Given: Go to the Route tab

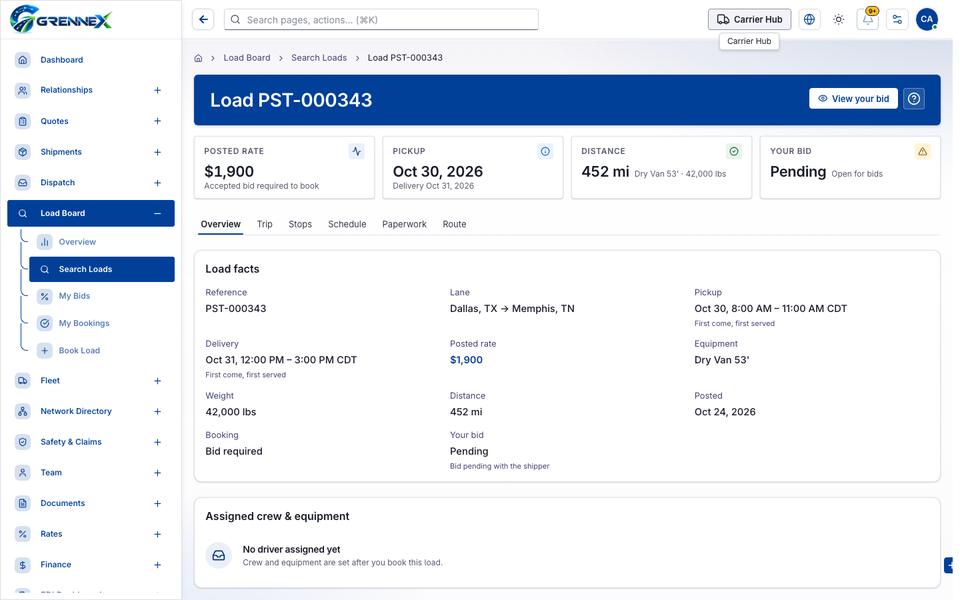Looking at the screenshot, I should click(x=454, y=224).
